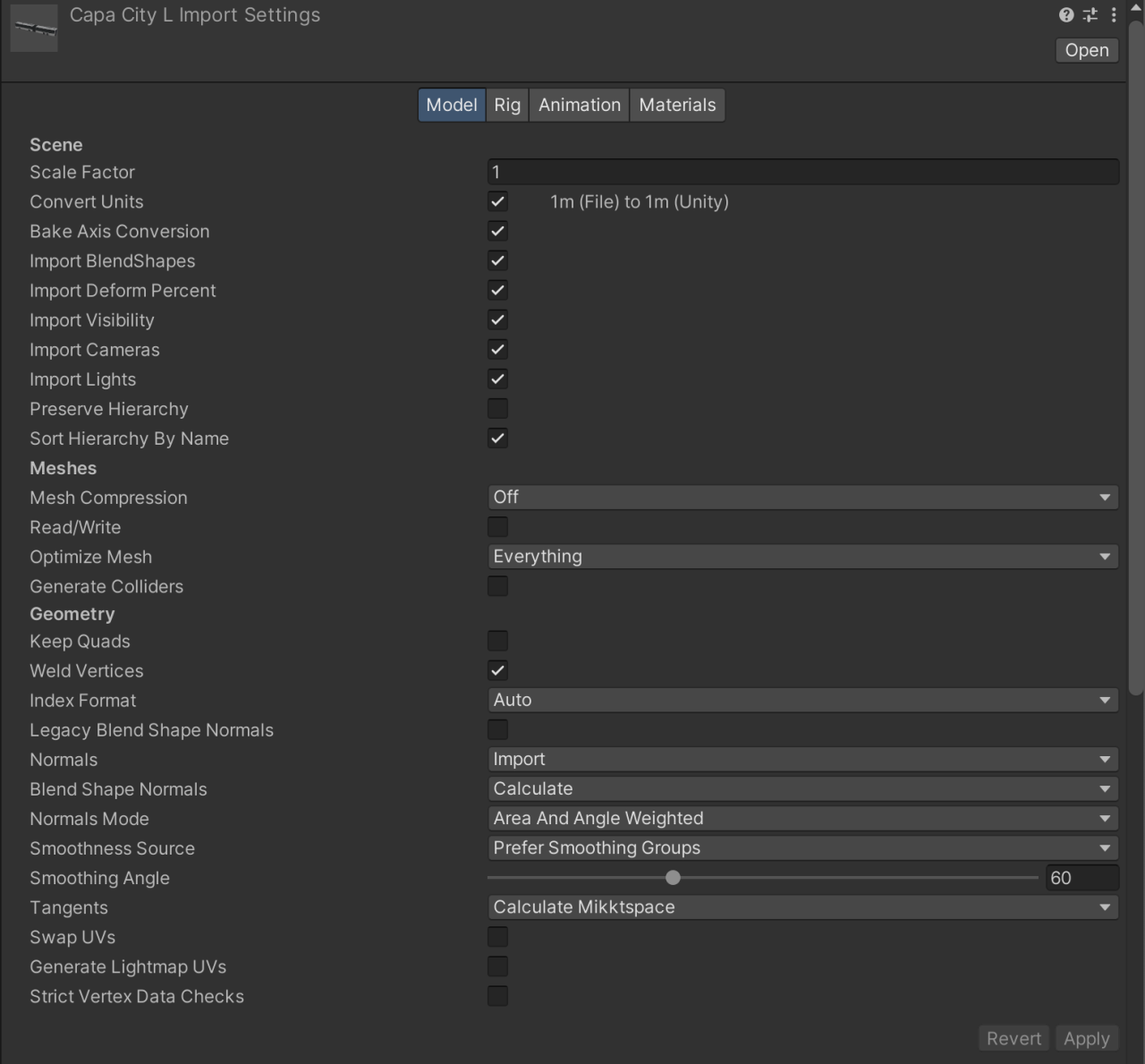Check the Generate Colliders option
1145x1064 pixels.
tap(497, 586)
